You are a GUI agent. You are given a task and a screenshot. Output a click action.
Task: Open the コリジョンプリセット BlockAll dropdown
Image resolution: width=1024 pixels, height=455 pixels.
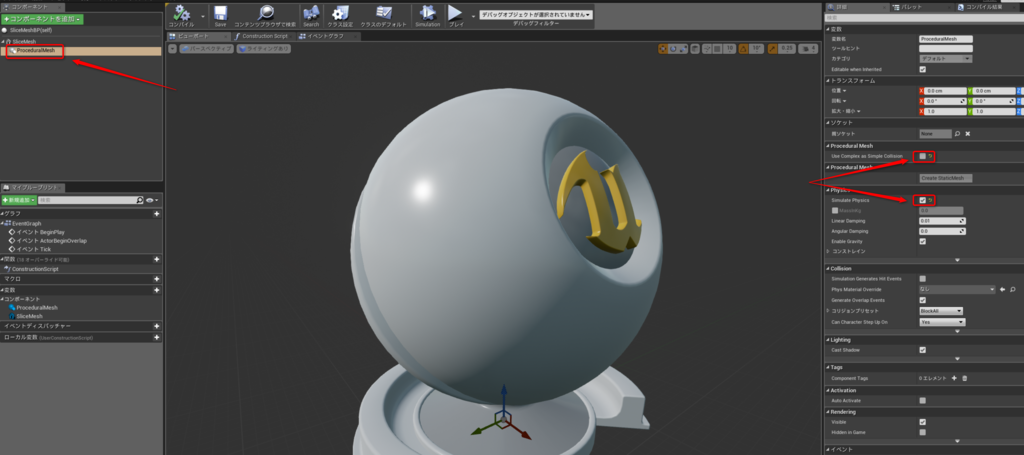tap(941, 311)
